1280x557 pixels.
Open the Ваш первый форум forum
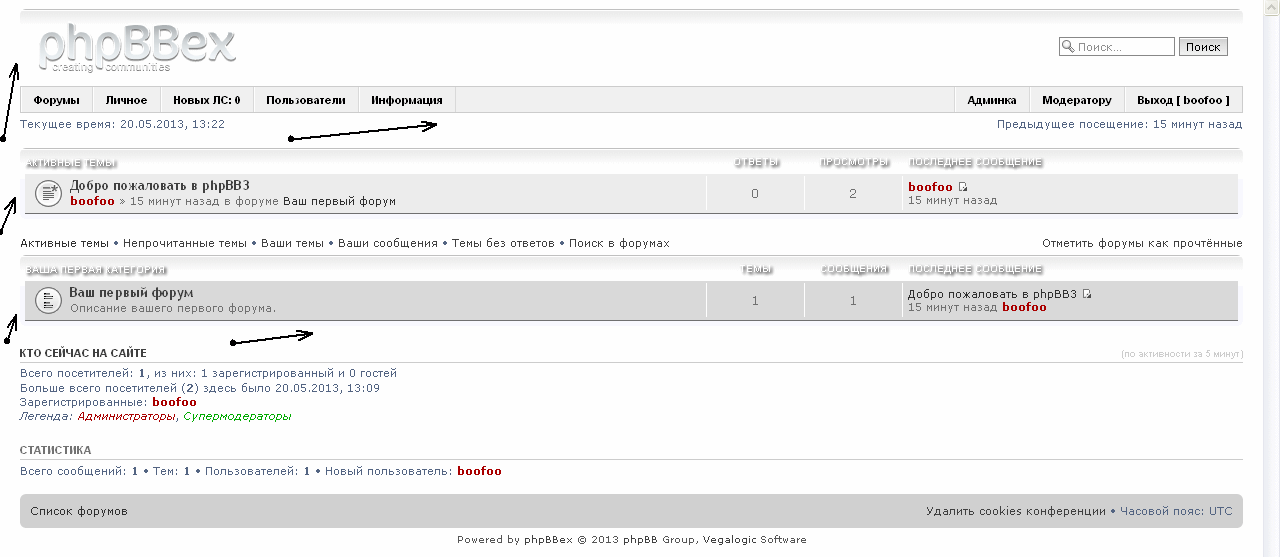click(131, 293)
